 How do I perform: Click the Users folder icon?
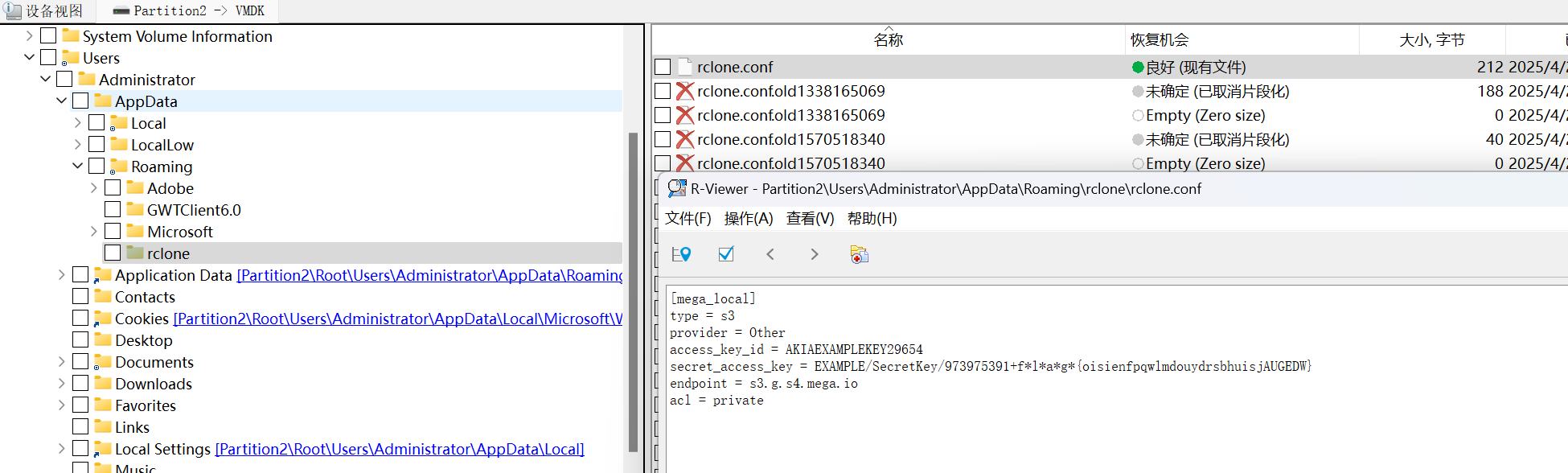[71, 57]
